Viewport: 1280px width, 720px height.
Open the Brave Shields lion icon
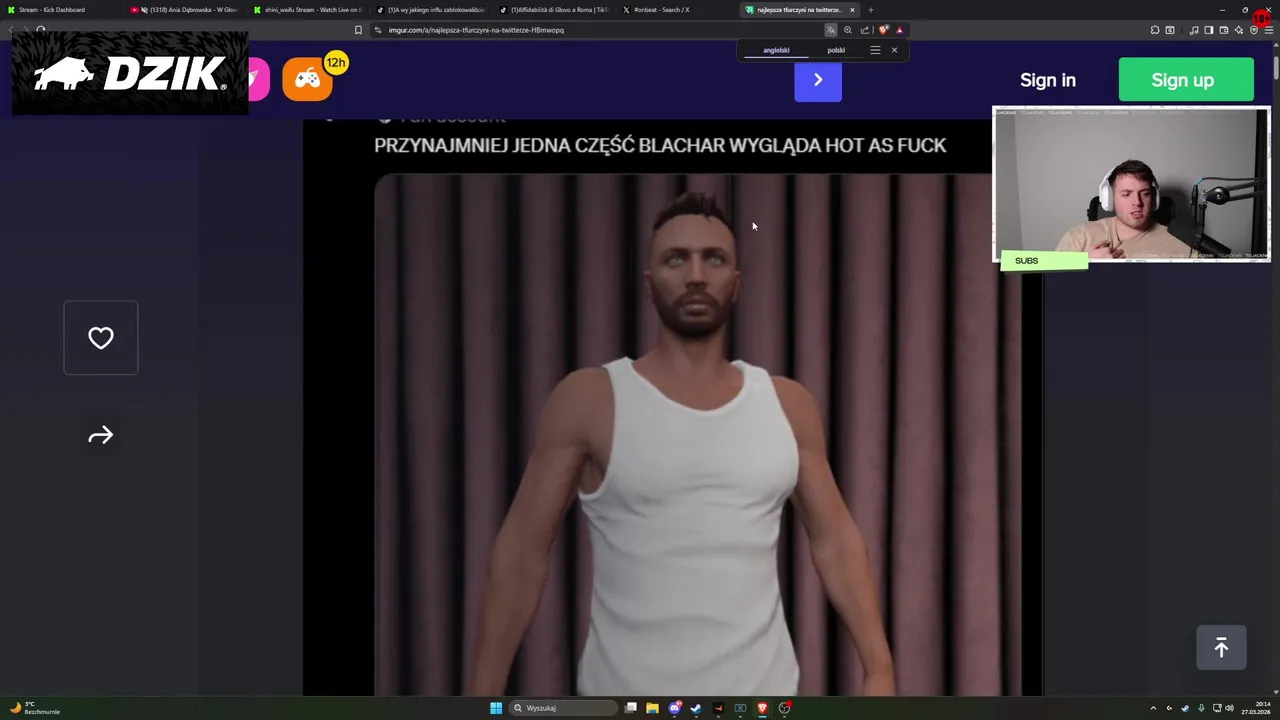click(883, 30)
